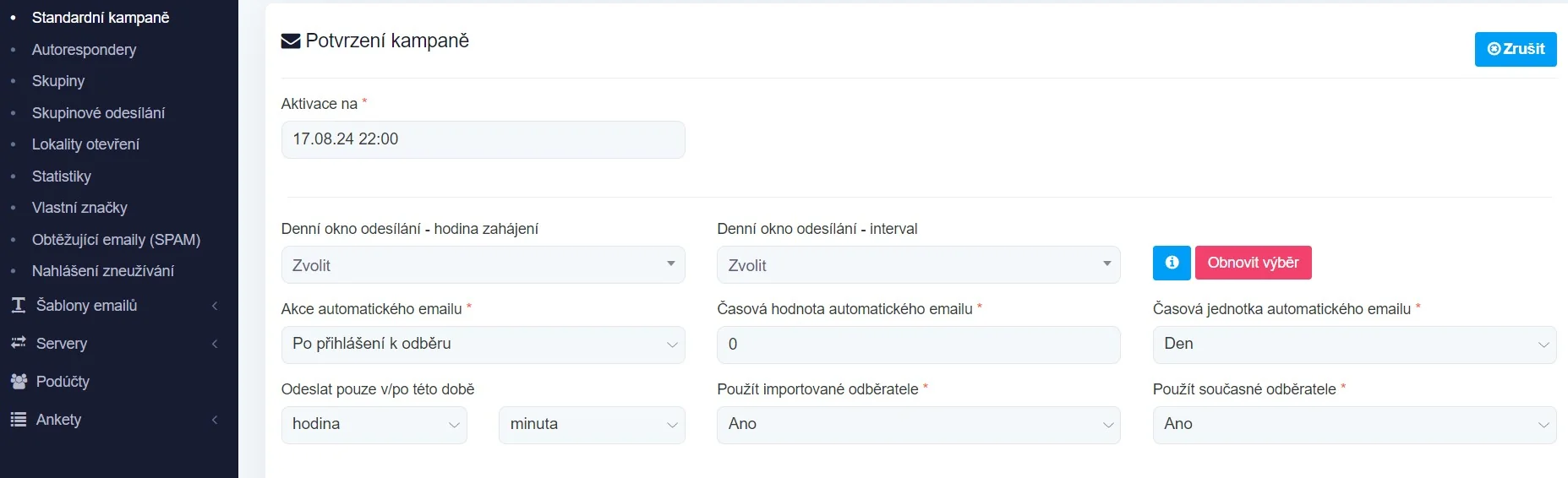Open the hodina select box
The height and width of the screenshot is (478, 1568).
click(x=374, y=425)
